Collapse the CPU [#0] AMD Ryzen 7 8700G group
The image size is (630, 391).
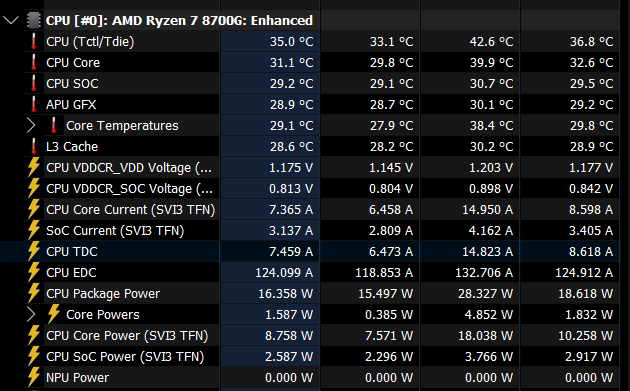[x=11, y=20]
